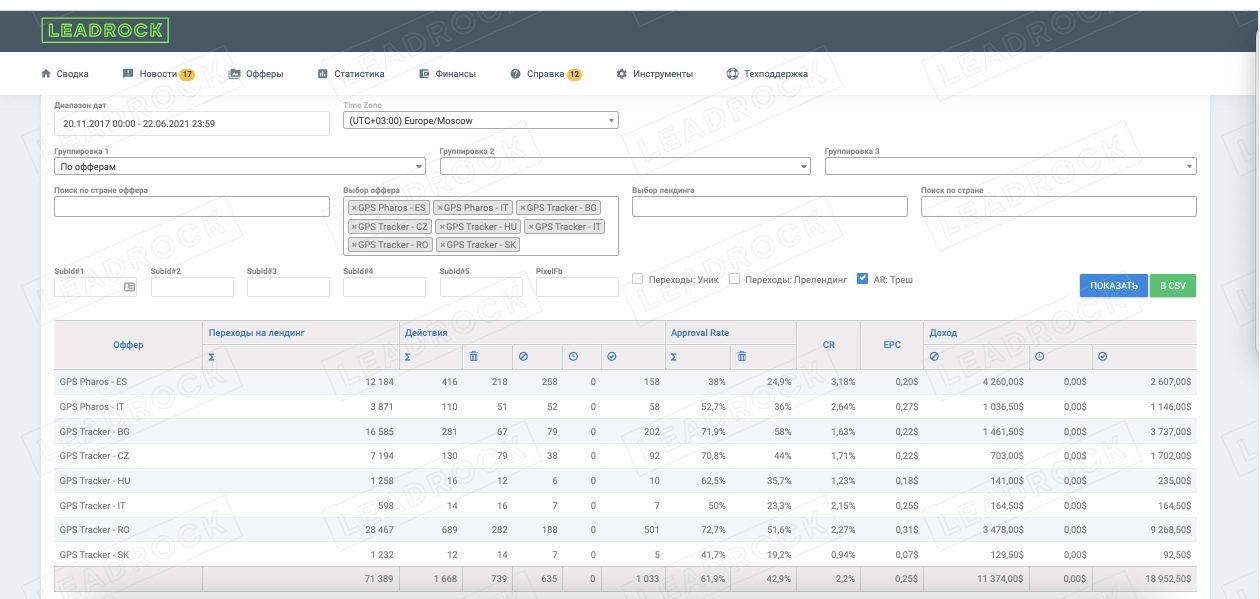This screenshot has width=1260, height=599.
Task: Remove the GPS Pharos - IT offer tag
Action: (438, 208)
